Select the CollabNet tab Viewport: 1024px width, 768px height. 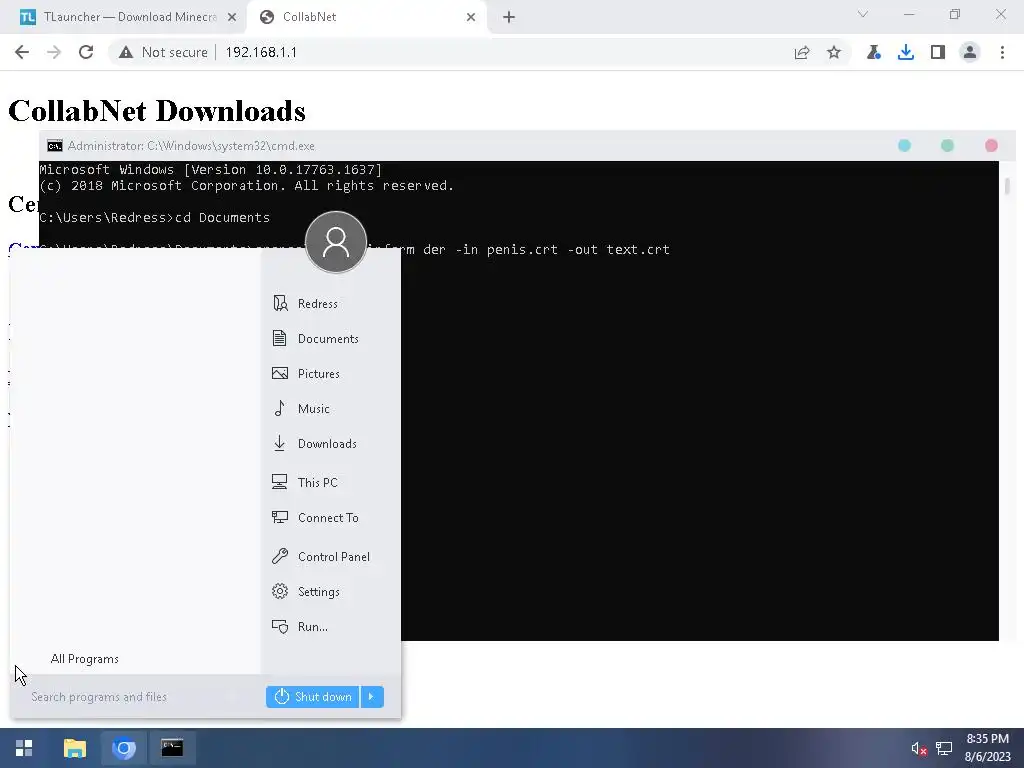[x=366, y=17]
